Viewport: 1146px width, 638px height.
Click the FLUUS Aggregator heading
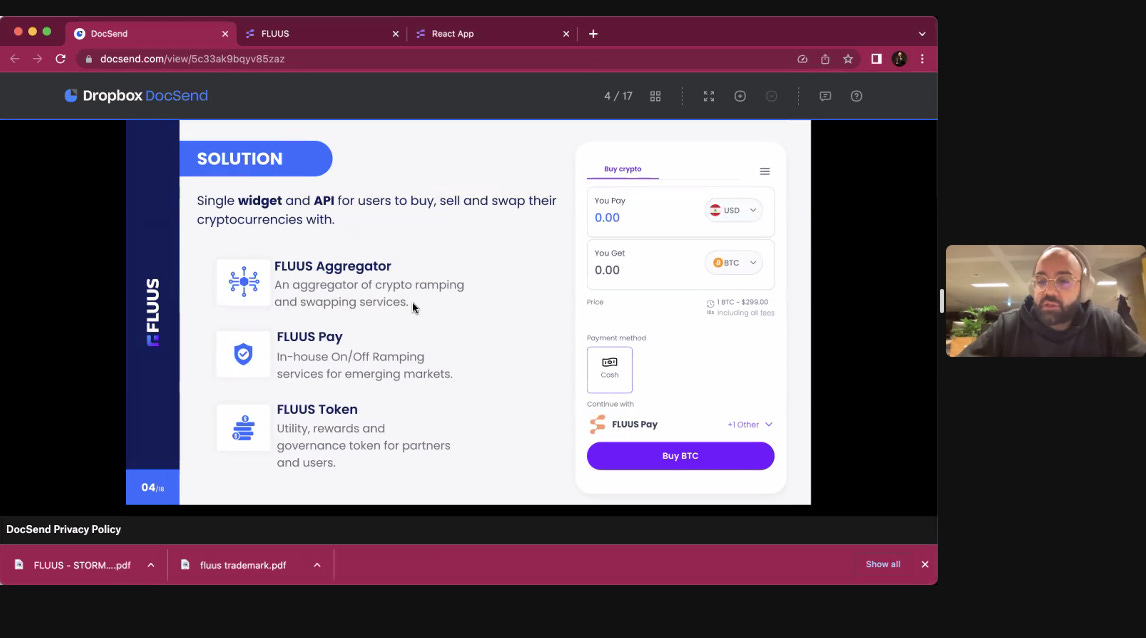tap(333, 267)
